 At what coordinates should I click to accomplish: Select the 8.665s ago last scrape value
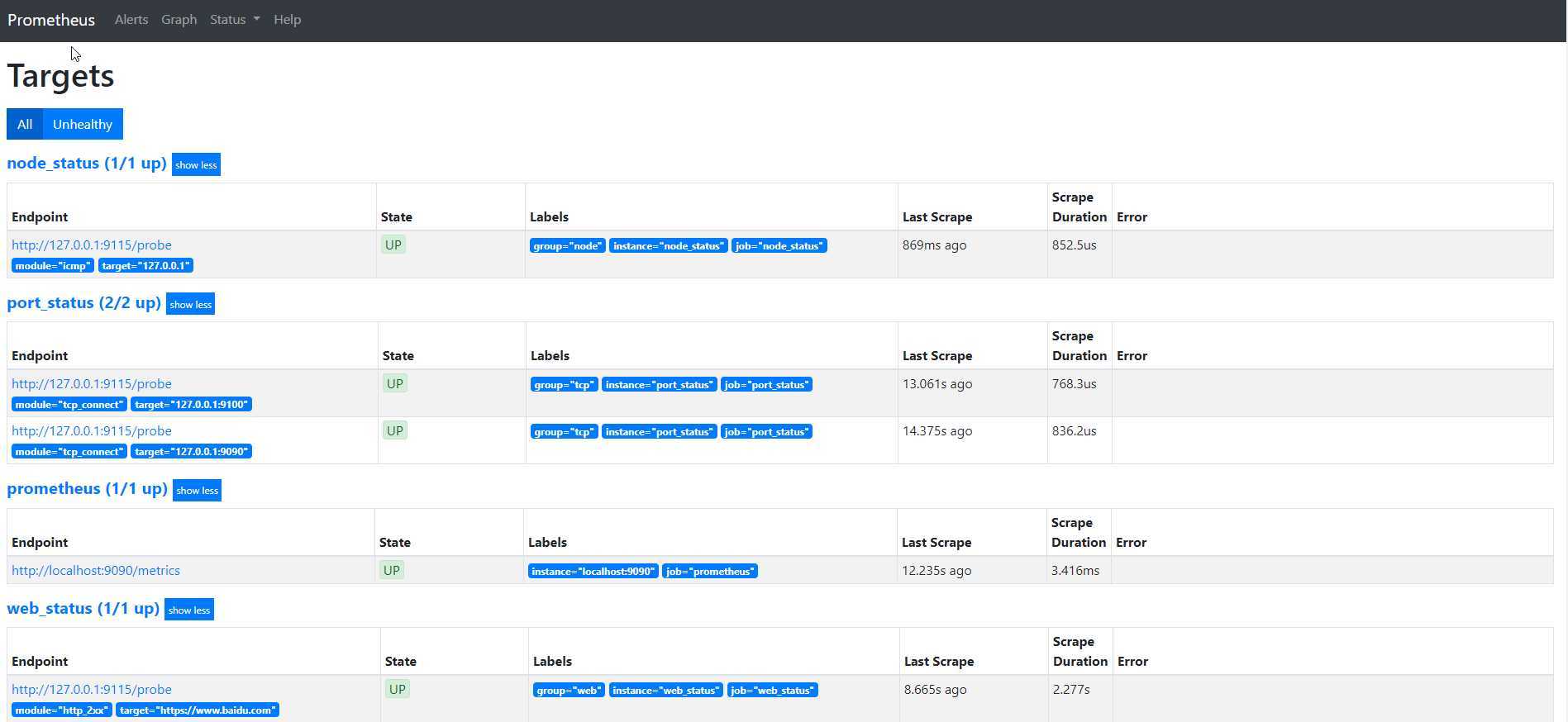(x=936, y=690)
